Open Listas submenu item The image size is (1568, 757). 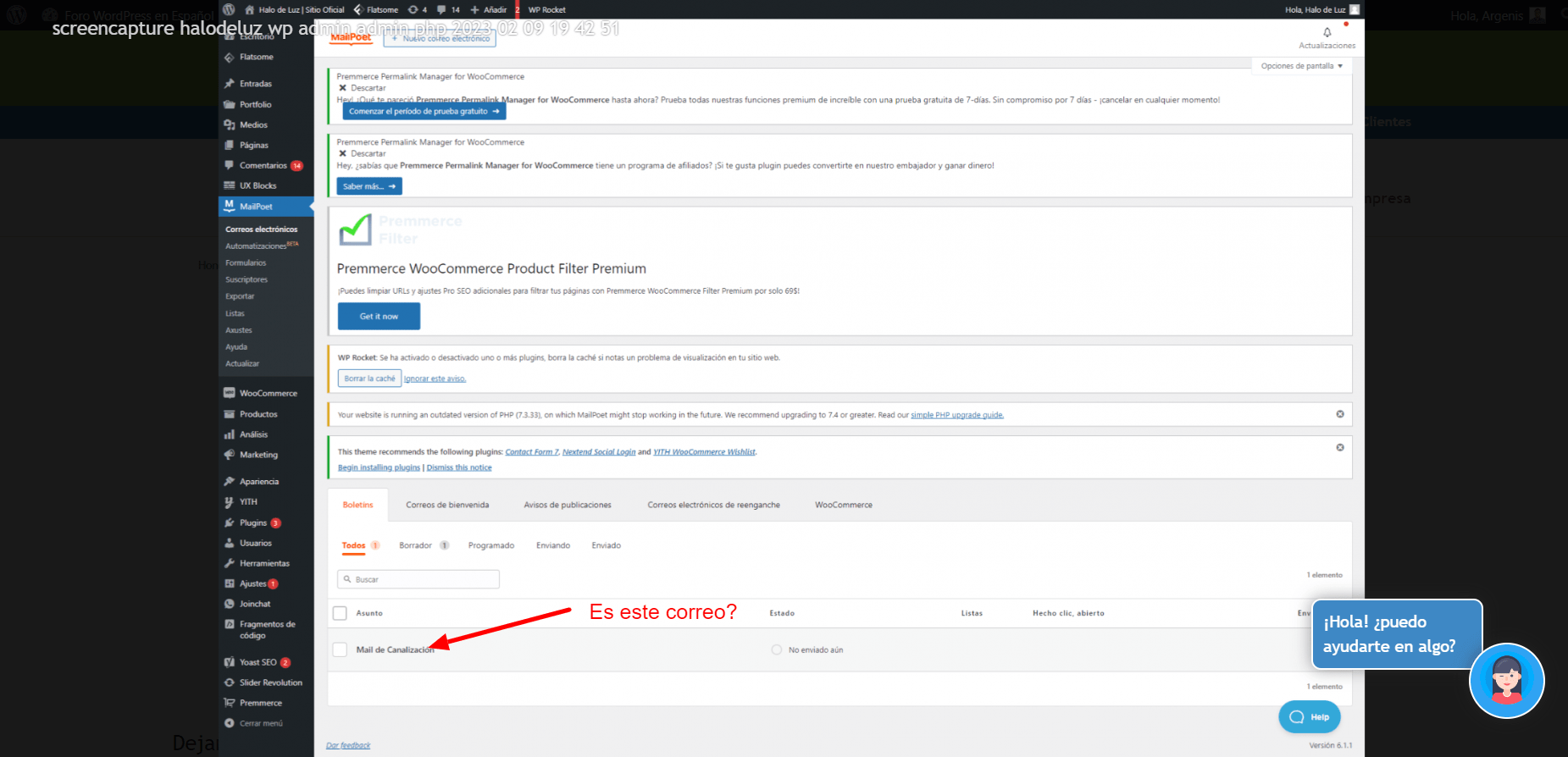235,314
